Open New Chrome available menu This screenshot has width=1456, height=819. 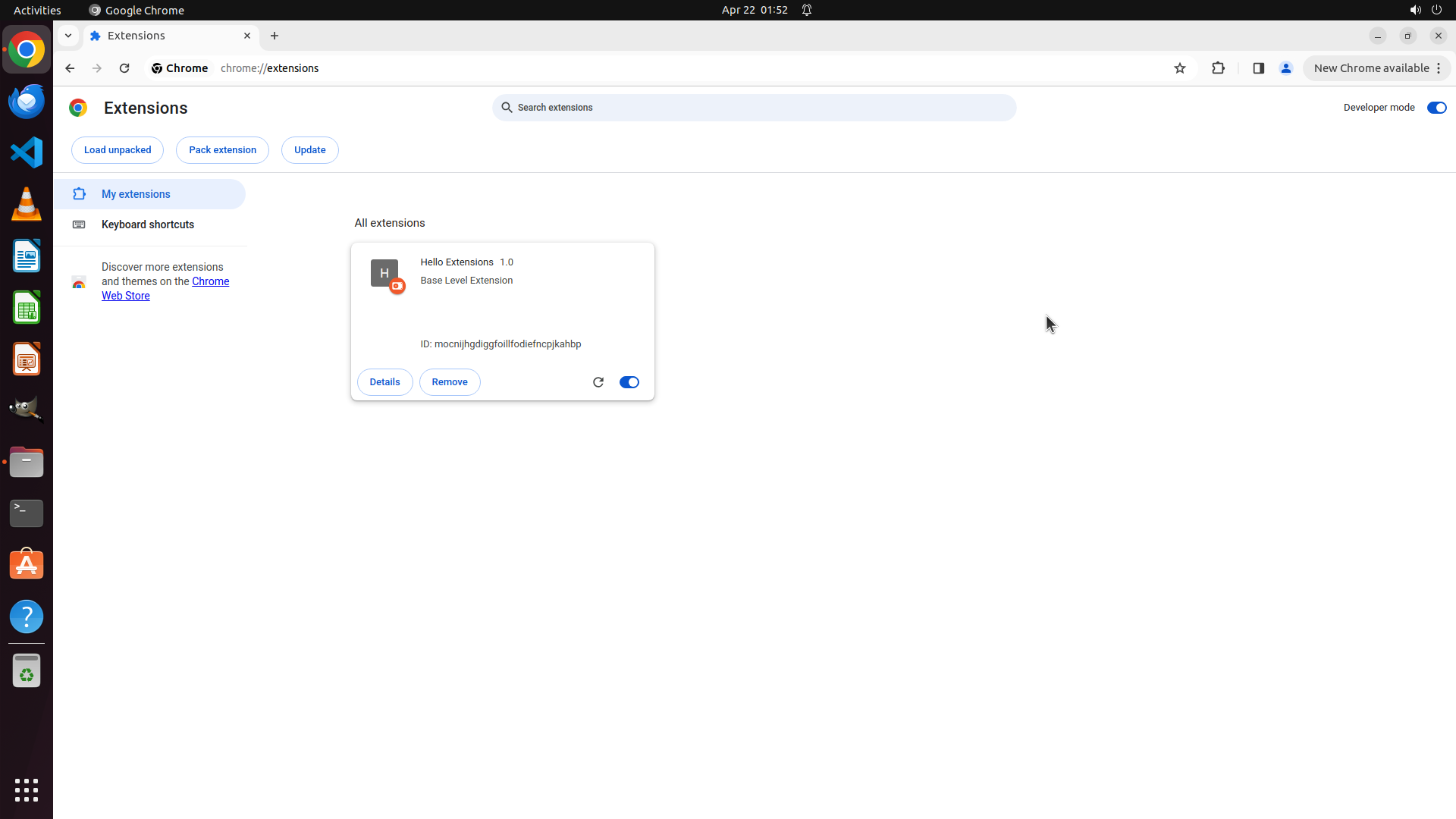pyautogui.click(x=1376, y=68)
